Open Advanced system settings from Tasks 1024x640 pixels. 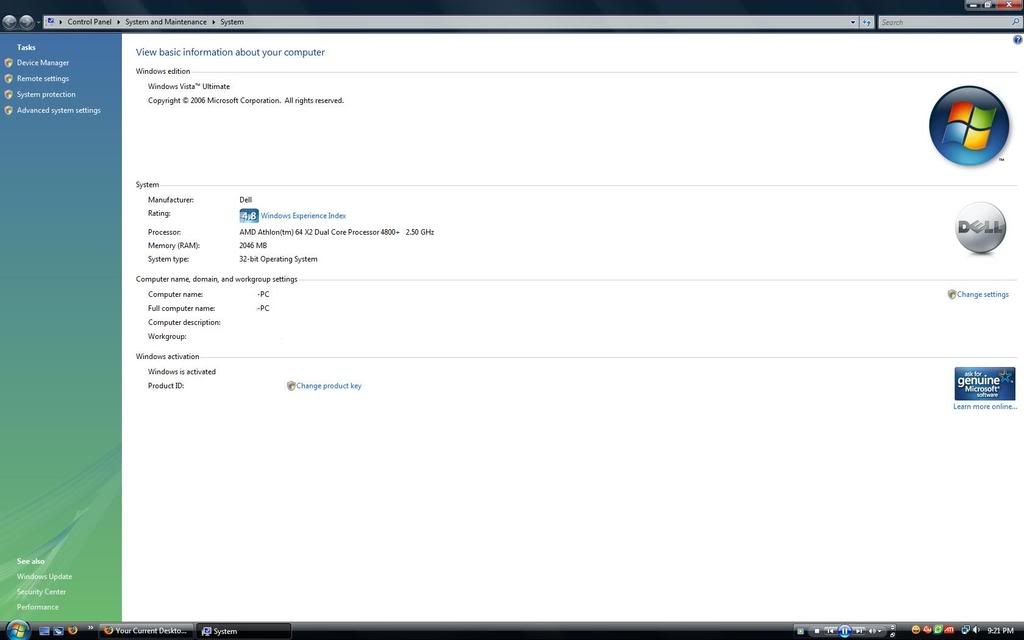(59, 110)
